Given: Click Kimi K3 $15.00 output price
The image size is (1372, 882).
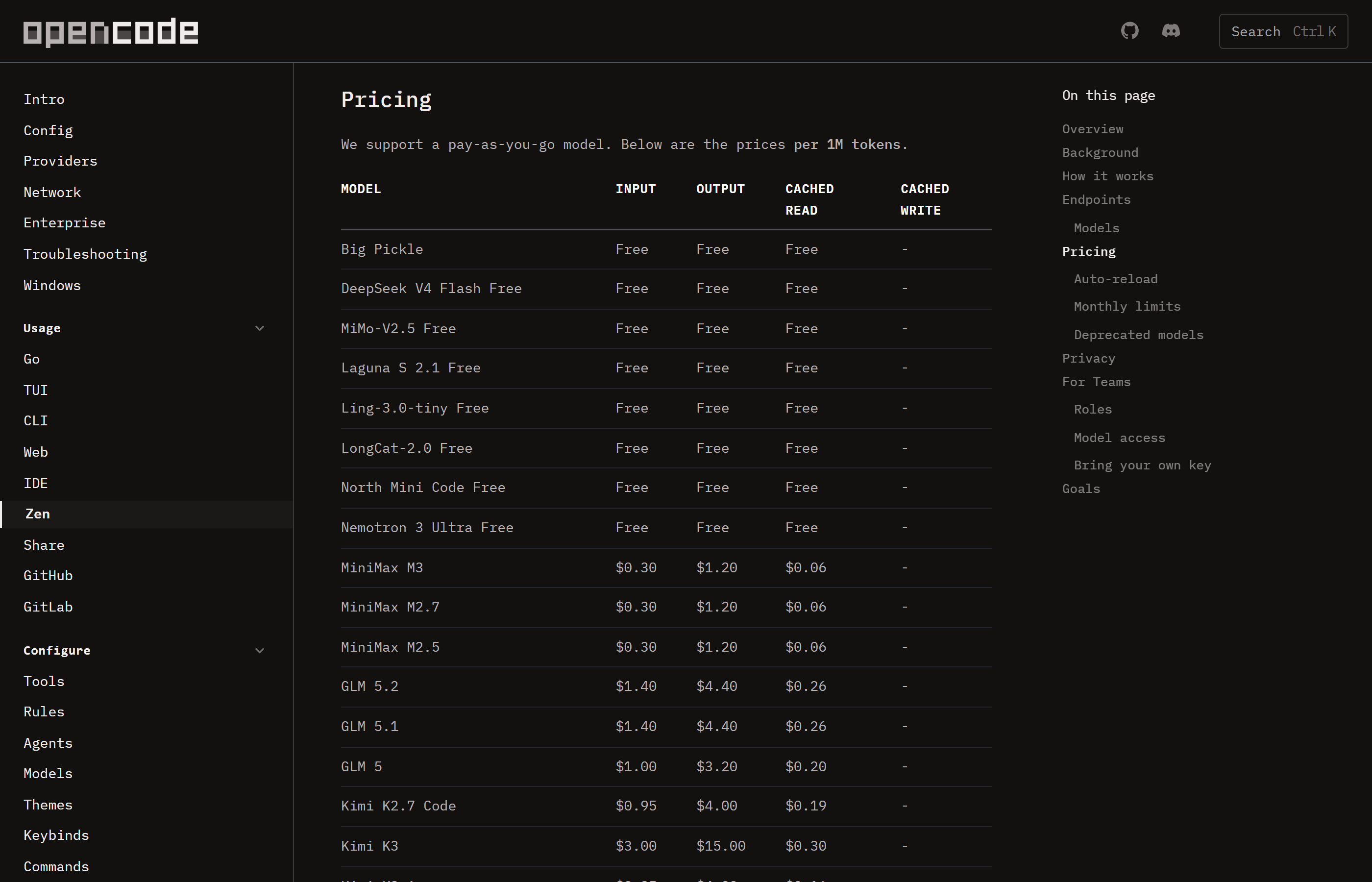Looking at the screenshot, I should [x=720, y=846].
